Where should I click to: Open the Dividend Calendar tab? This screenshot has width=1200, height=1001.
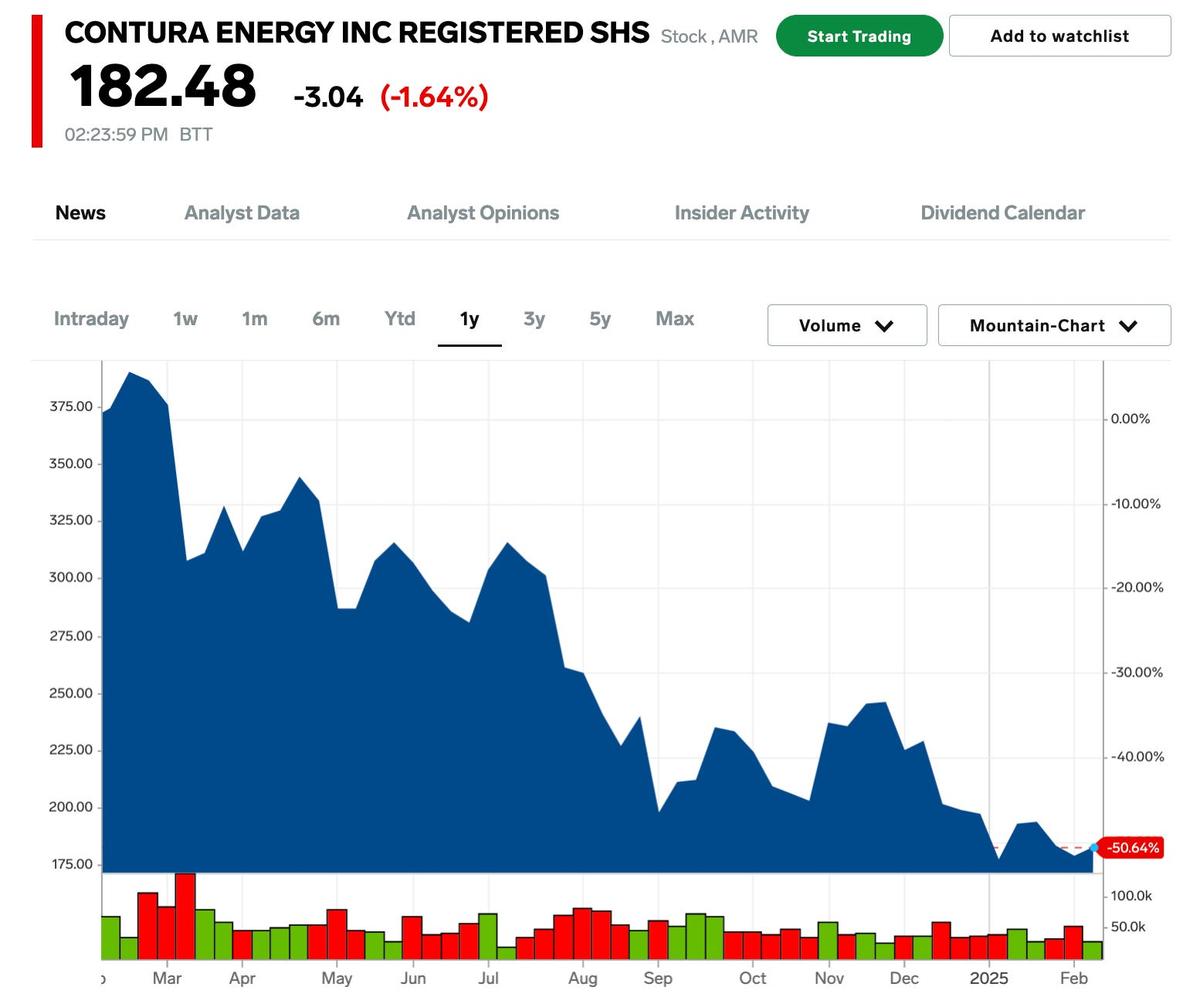pos(1002,213)
